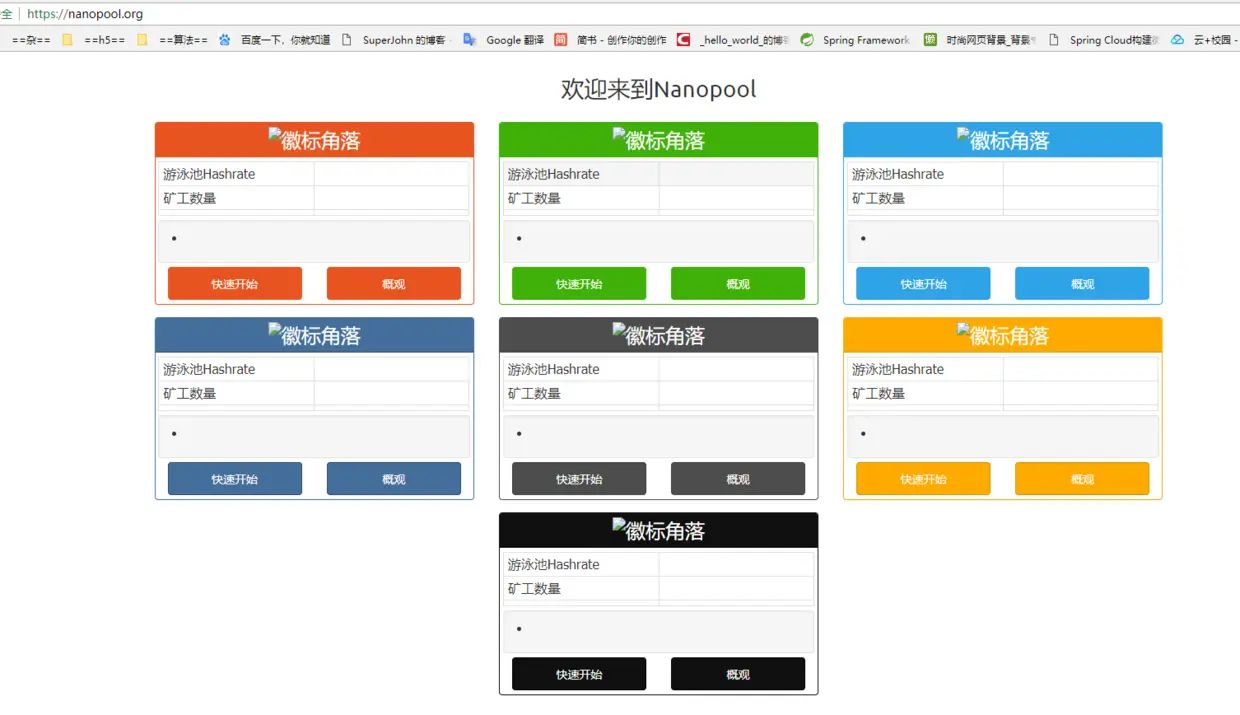
Task: Click the broken logo image in the steel blue card
Action: [x=314, y=335]
